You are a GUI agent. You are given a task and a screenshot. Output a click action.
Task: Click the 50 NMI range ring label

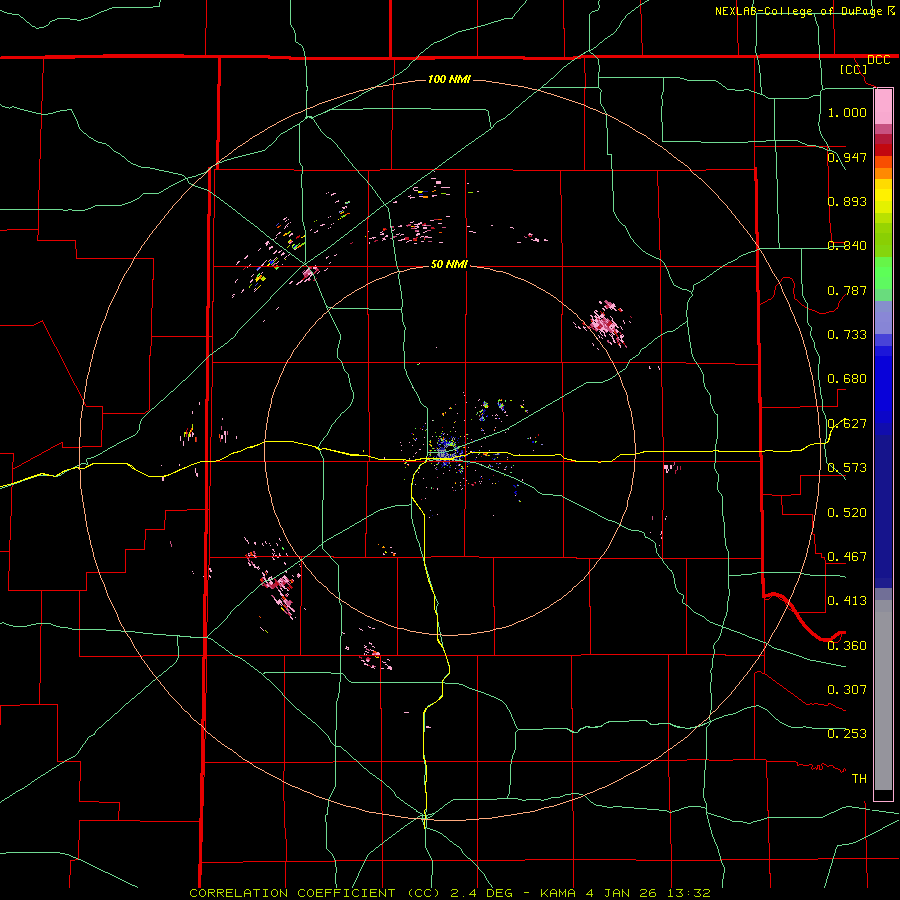coord(449,264)
